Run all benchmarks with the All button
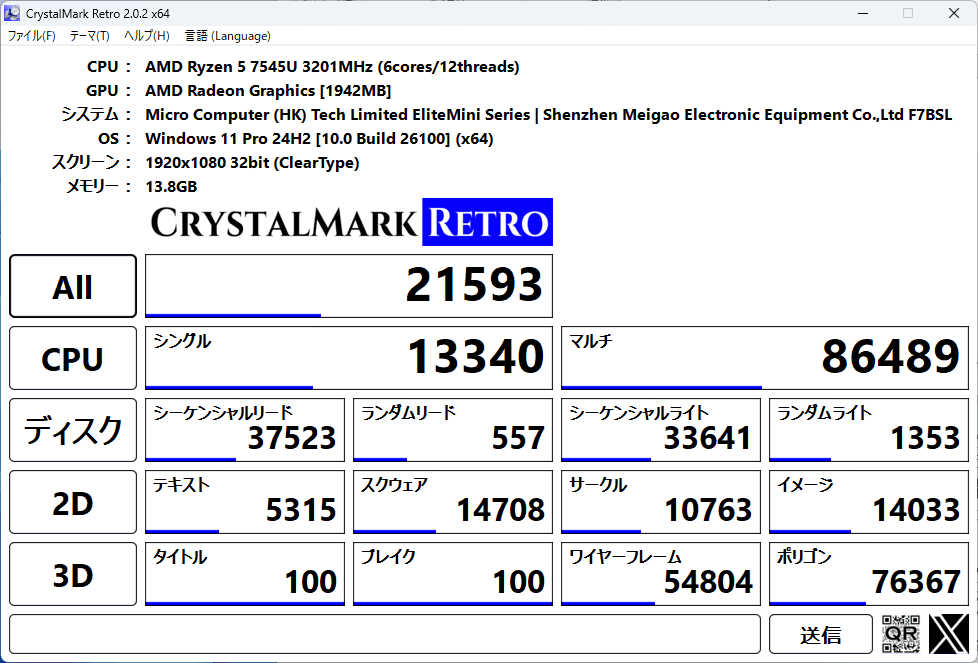This screenshot has height=663, width=978. (x=73, y=287)
